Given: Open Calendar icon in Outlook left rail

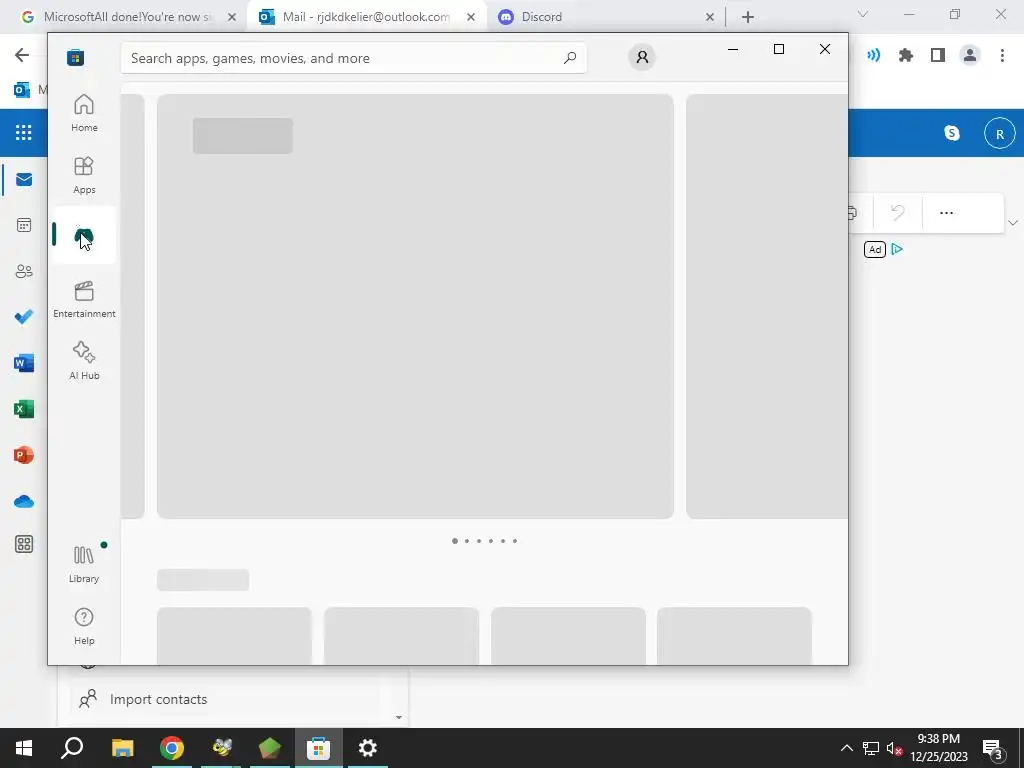Looking at the screenshot, I should (x=24, y=225).
